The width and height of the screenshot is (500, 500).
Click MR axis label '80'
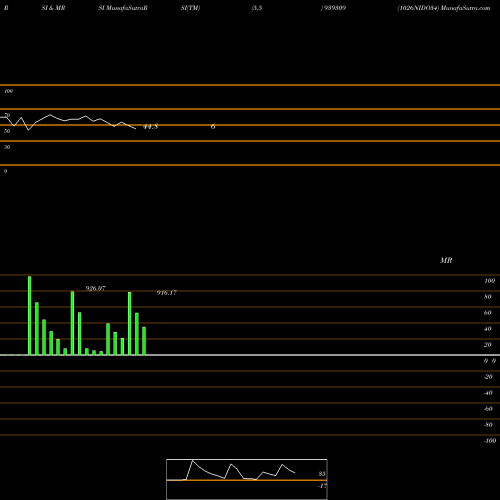pyautogui.click(x=488, y=297)
